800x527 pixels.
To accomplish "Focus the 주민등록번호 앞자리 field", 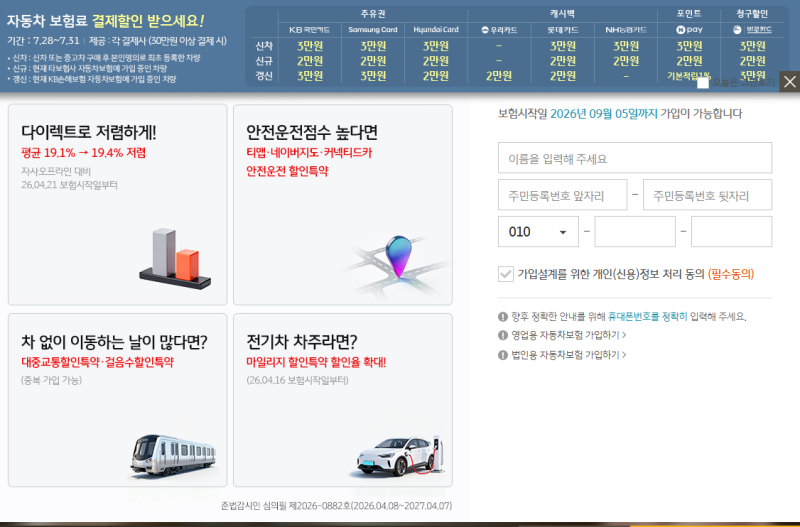I will coord(562,195).
